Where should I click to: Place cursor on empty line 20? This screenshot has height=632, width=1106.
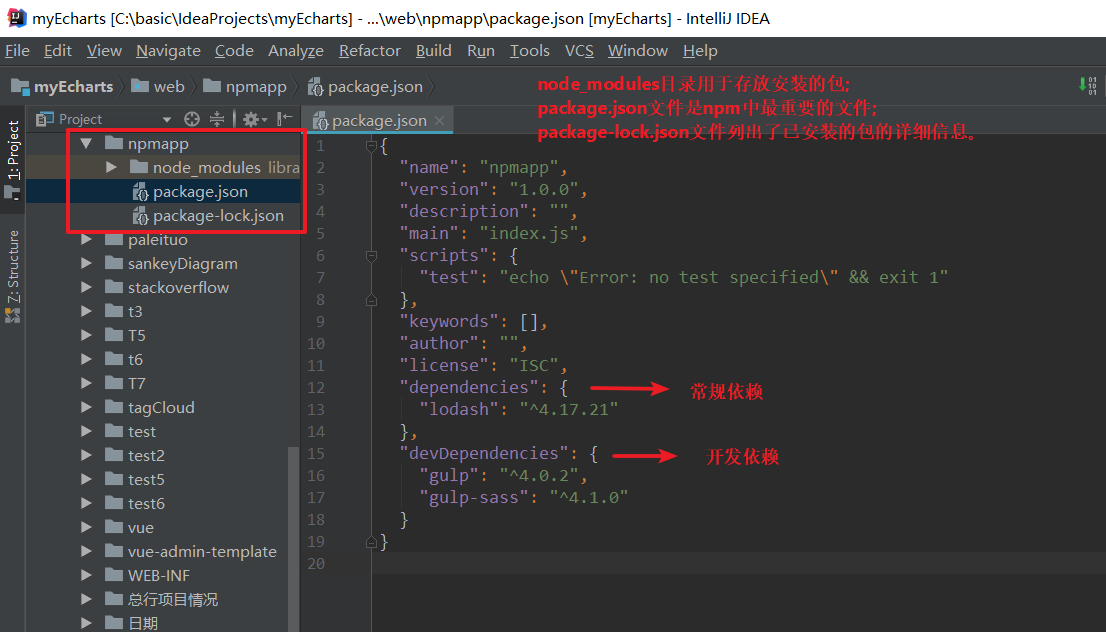(739, 564)
